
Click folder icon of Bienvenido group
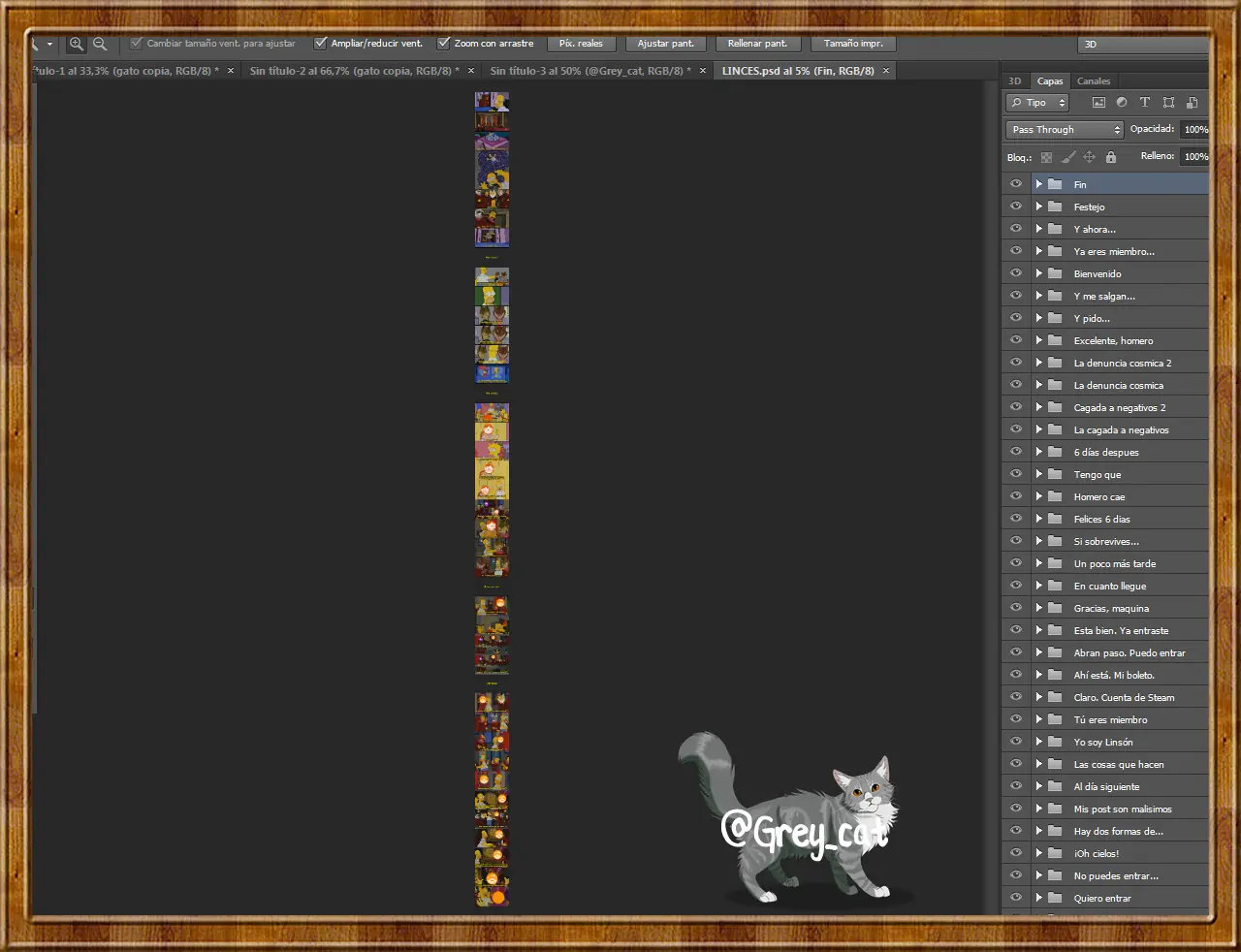point(1055,273)
